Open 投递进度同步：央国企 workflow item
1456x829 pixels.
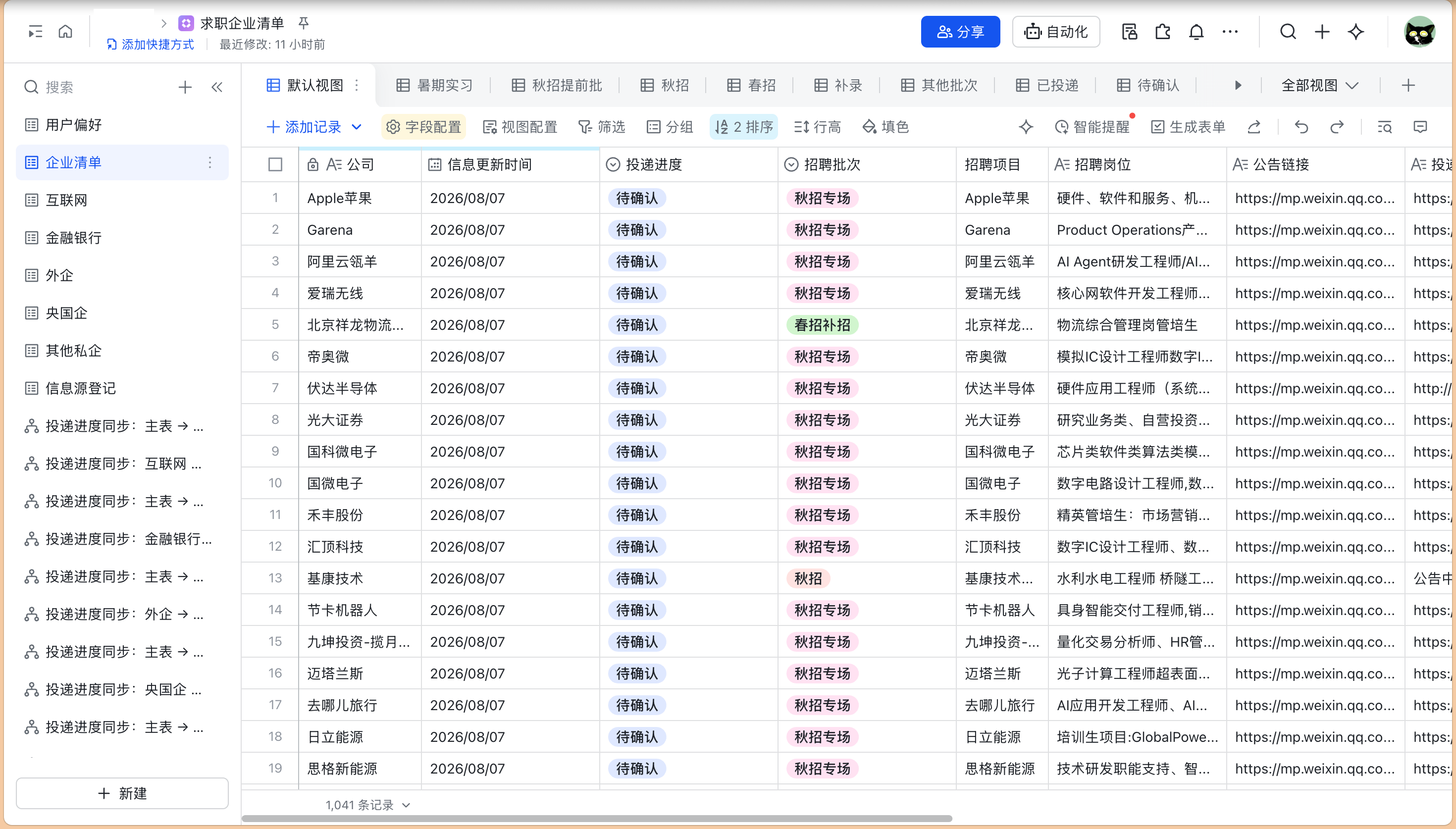point(122,689)
